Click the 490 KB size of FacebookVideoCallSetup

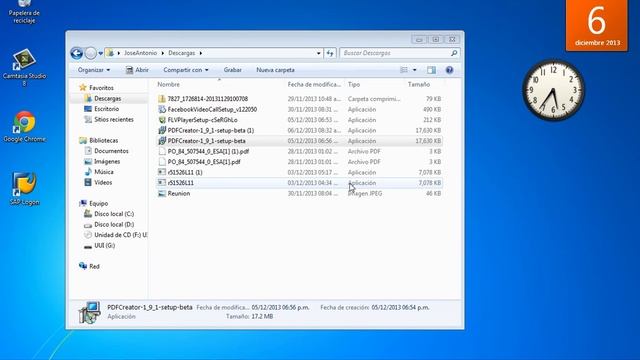[x=432, y=109]
